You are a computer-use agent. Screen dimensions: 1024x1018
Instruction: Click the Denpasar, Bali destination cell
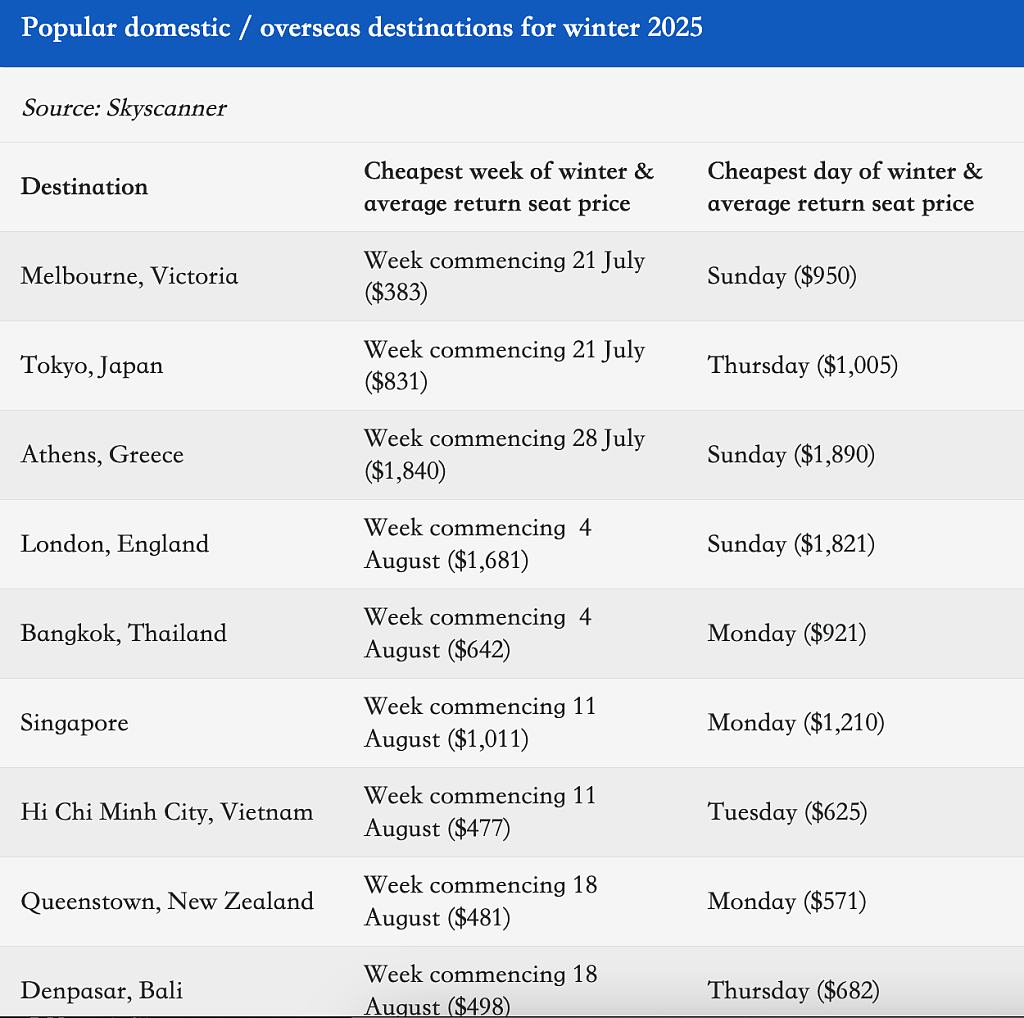[x=102, y=991]
